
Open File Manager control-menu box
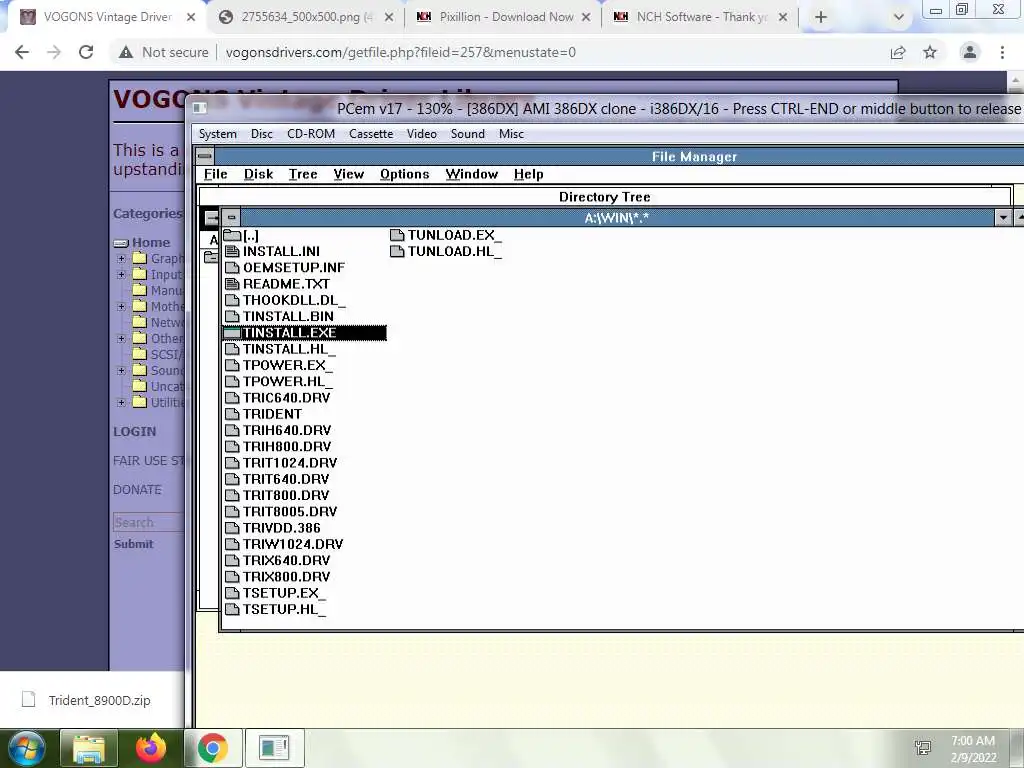point(204,156)
